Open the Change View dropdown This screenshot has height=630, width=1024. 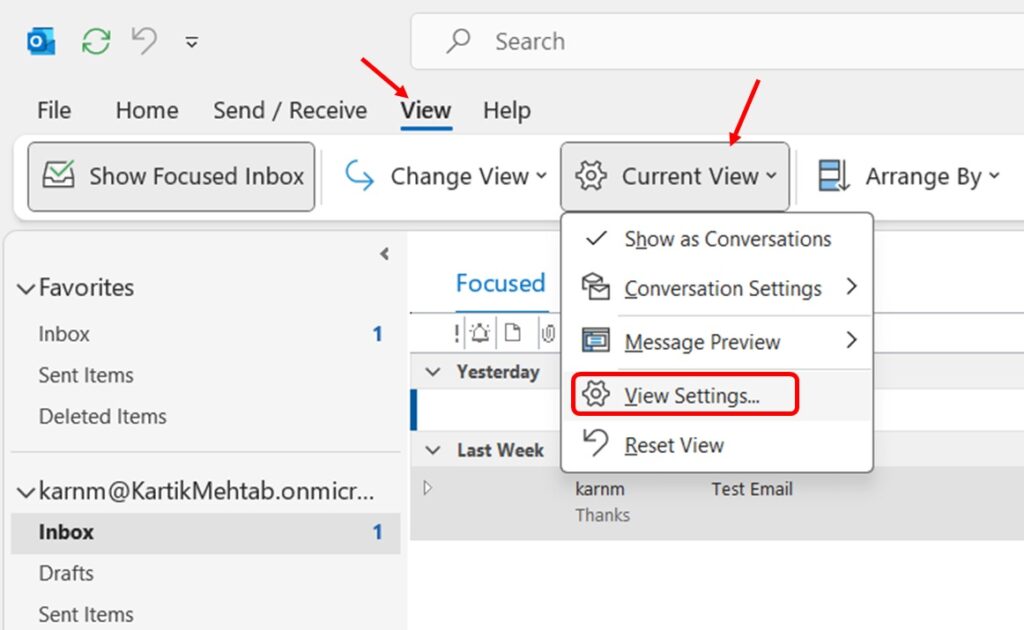point(445,176)
